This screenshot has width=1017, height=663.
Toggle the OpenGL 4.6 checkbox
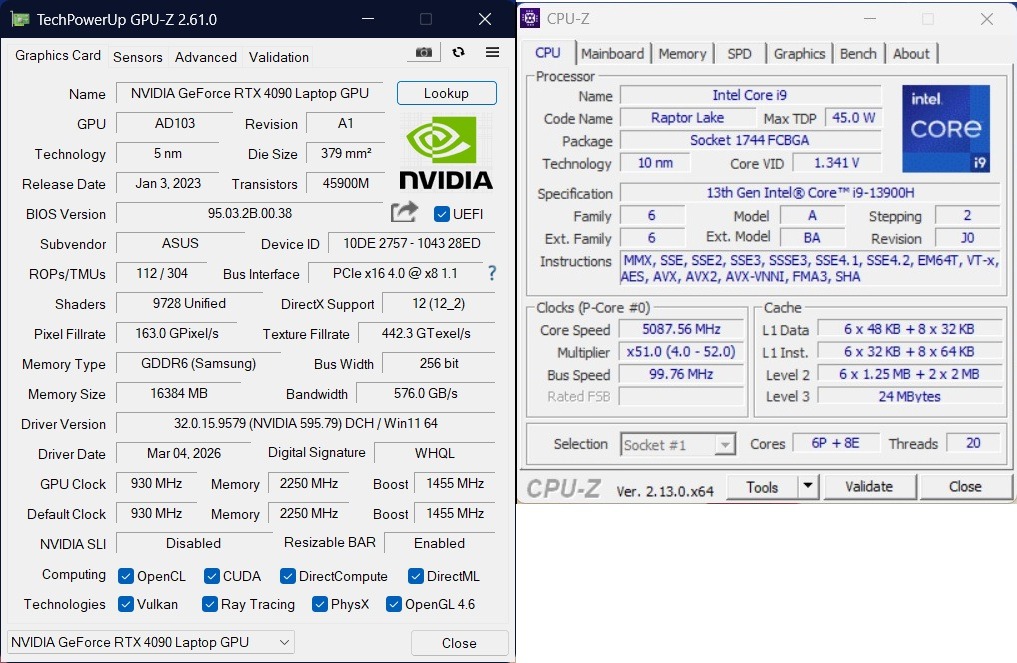(394, 604)
